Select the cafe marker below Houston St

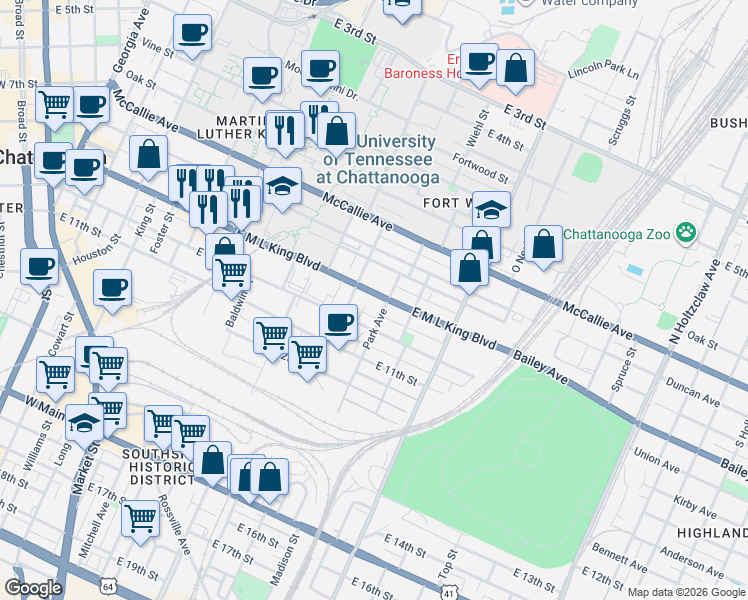112,290
